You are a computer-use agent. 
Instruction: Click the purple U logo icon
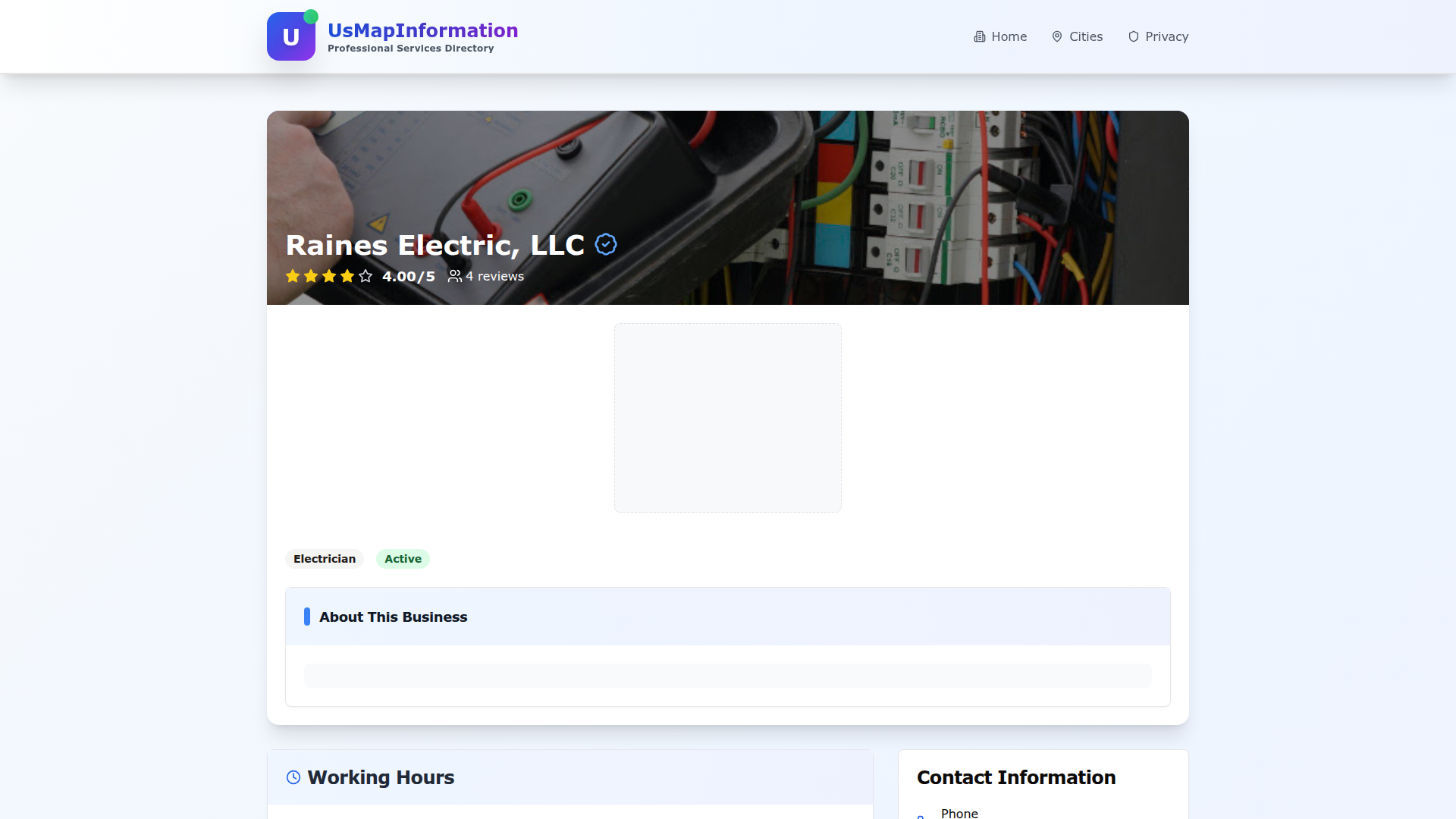tap(291, 36)
